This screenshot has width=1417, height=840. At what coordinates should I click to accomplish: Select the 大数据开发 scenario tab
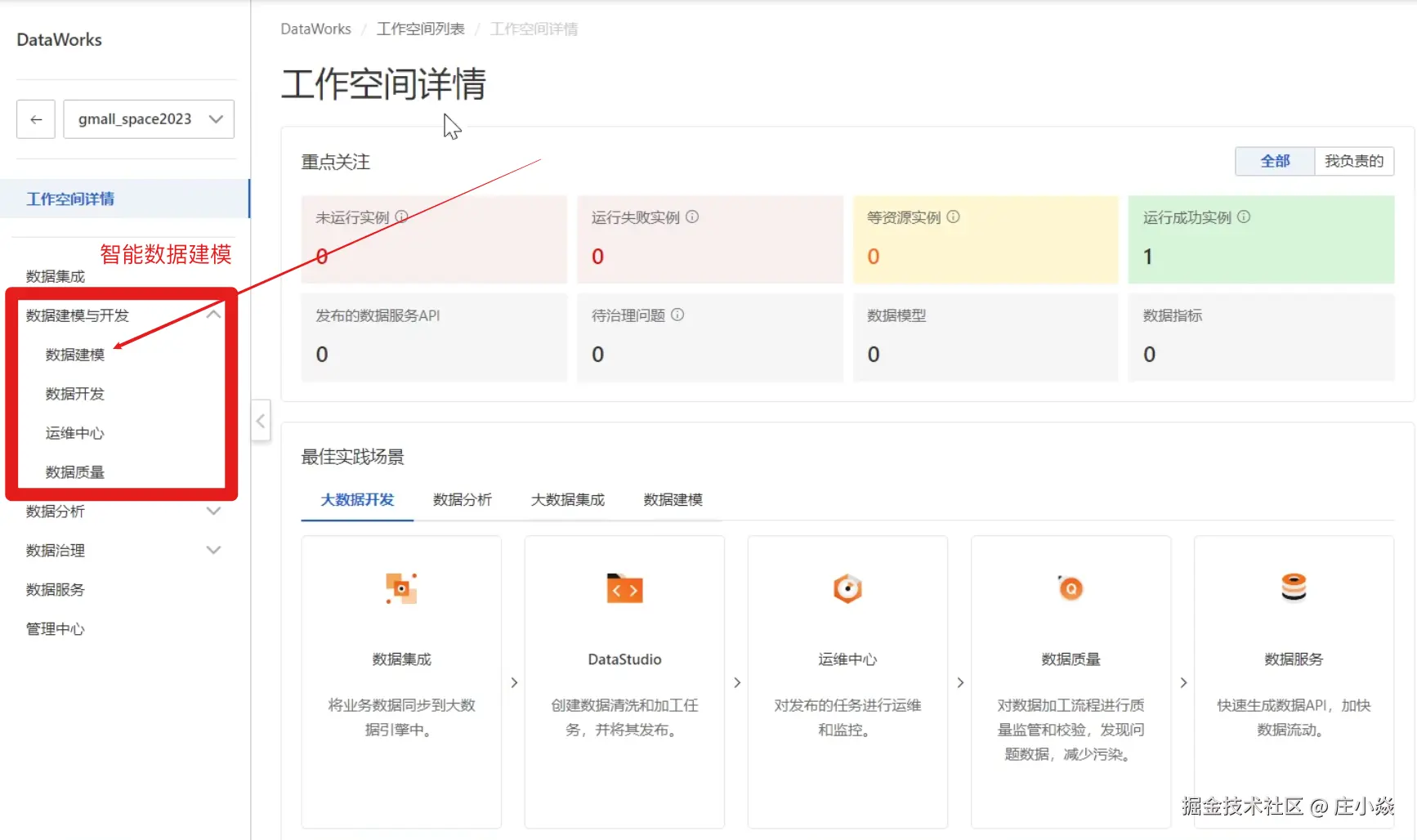[x=357, y=499]
